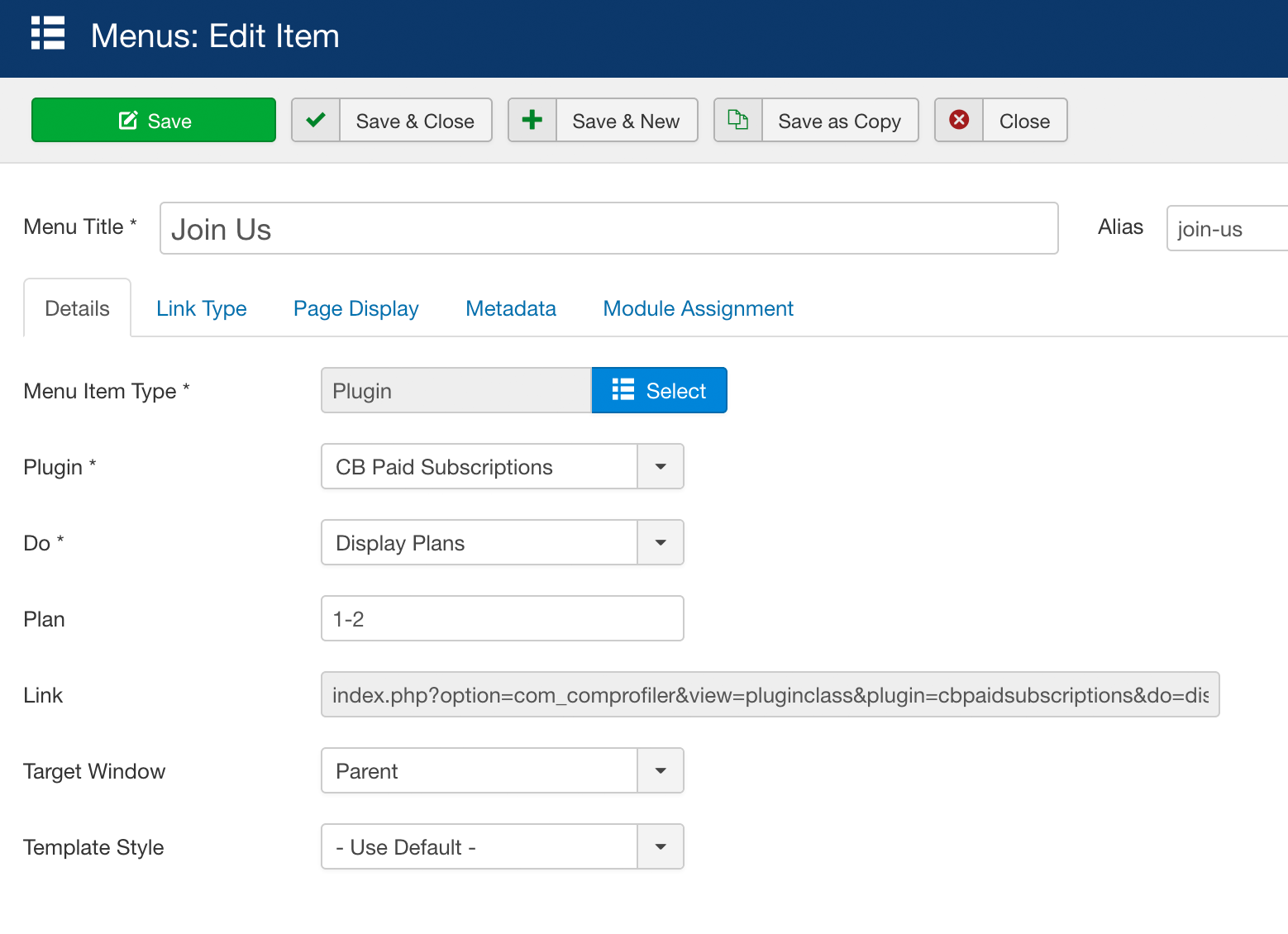Click the arrow of the Do dropdown
The height and width of the screenshot is (934, 1288).
(x=661, y=542)
